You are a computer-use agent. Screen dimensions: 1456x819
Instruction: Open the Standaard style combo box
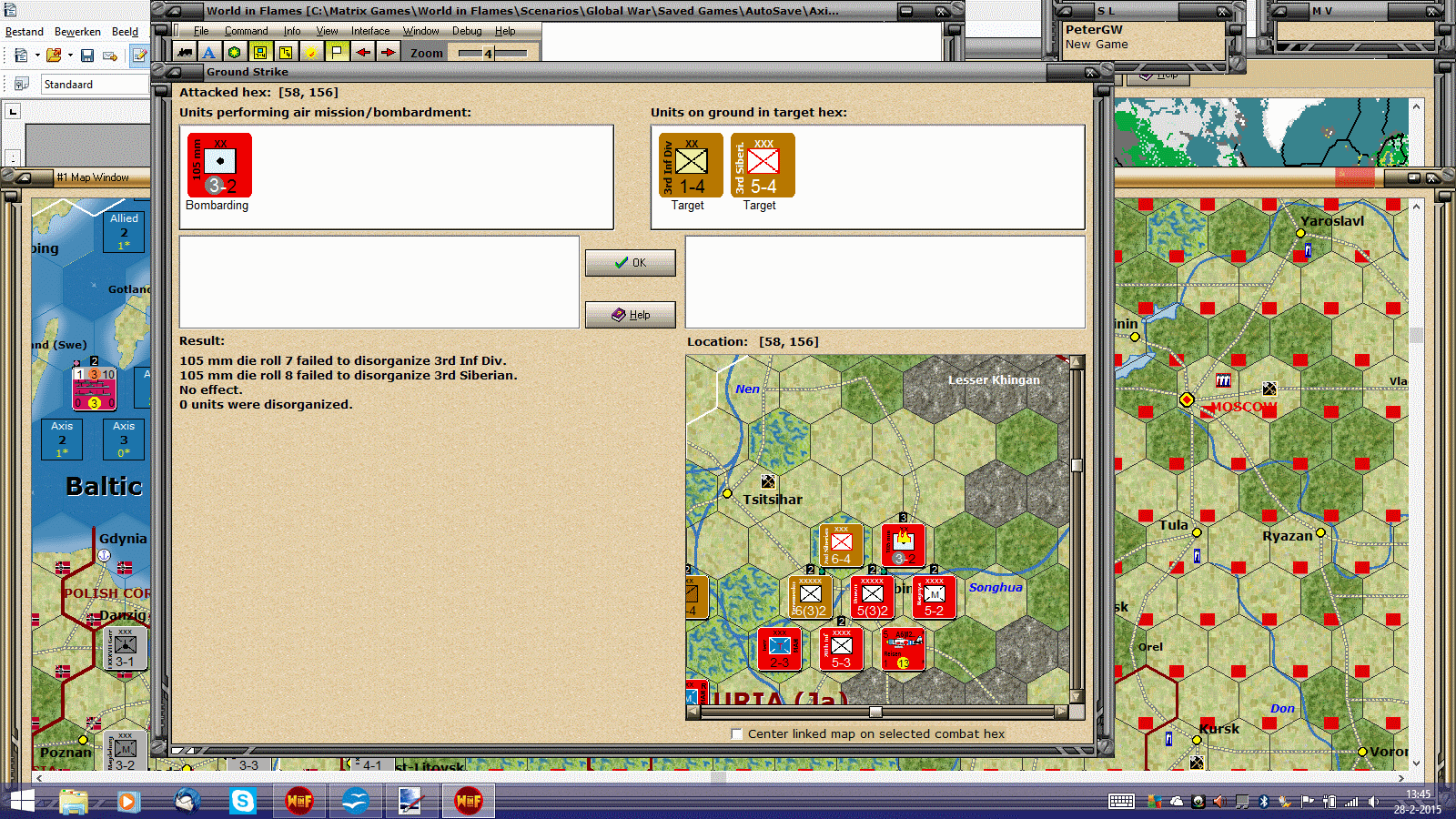click(x=96, y=84)
